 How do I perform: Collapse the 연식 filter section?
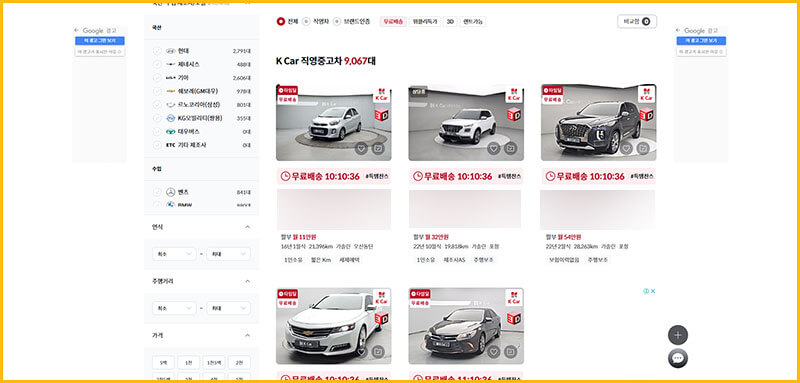[247, 227]
